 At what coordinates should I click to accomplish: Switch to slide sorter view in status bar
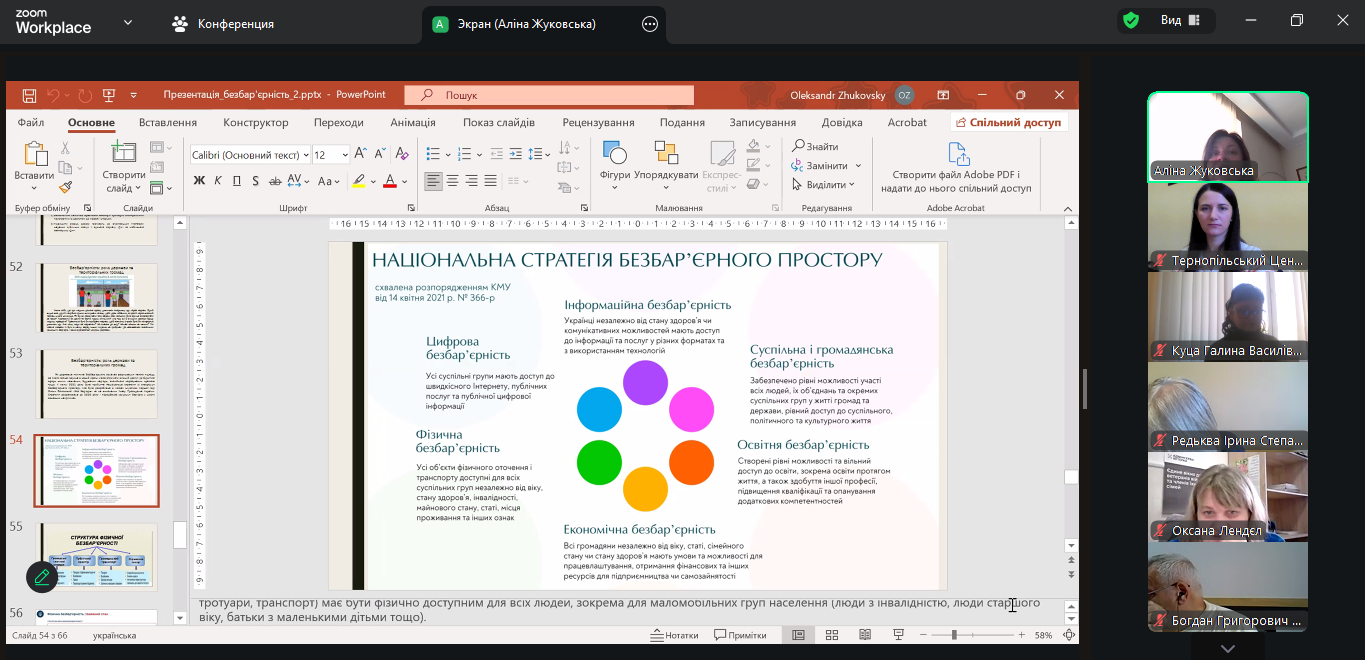(832, 635)
